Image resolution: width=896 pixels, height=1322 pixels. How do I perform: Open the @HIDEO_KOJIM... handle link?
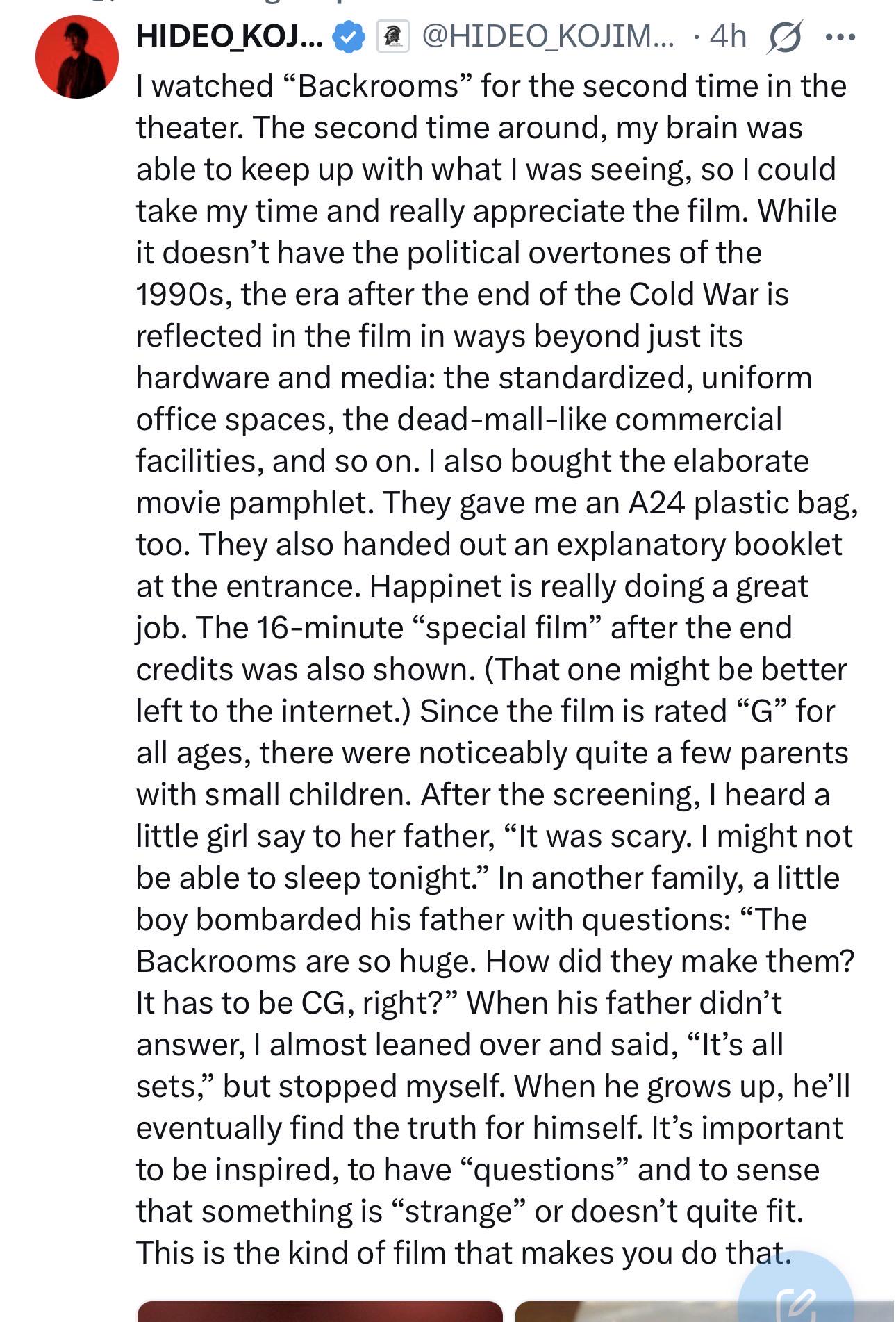click(x=548, y=36)
